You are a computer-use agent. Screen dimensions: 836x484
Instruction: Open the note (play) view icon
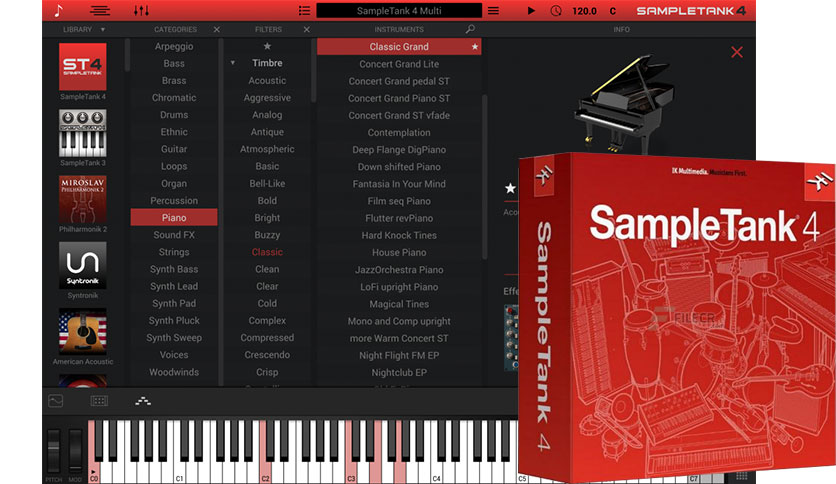tap(59, 10)
